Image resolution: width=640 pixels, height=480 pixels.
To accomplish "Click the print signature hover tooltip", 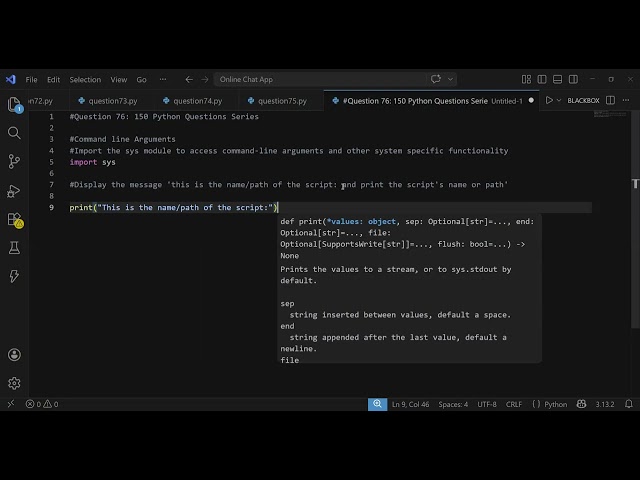I will point(409,288).
